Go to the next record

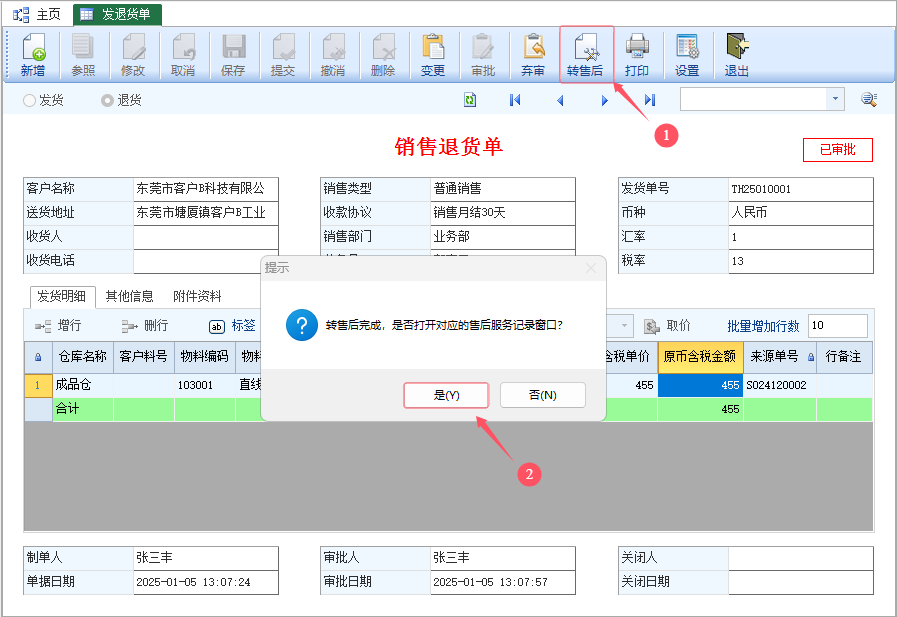point(605,101)
